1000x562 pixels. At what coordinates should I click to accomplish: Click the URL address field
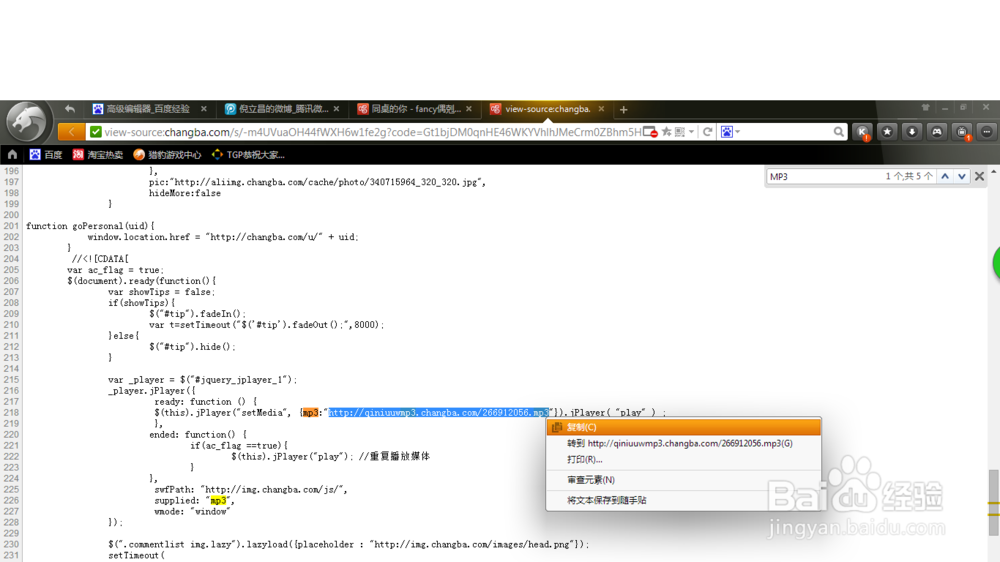click(372, 132)
